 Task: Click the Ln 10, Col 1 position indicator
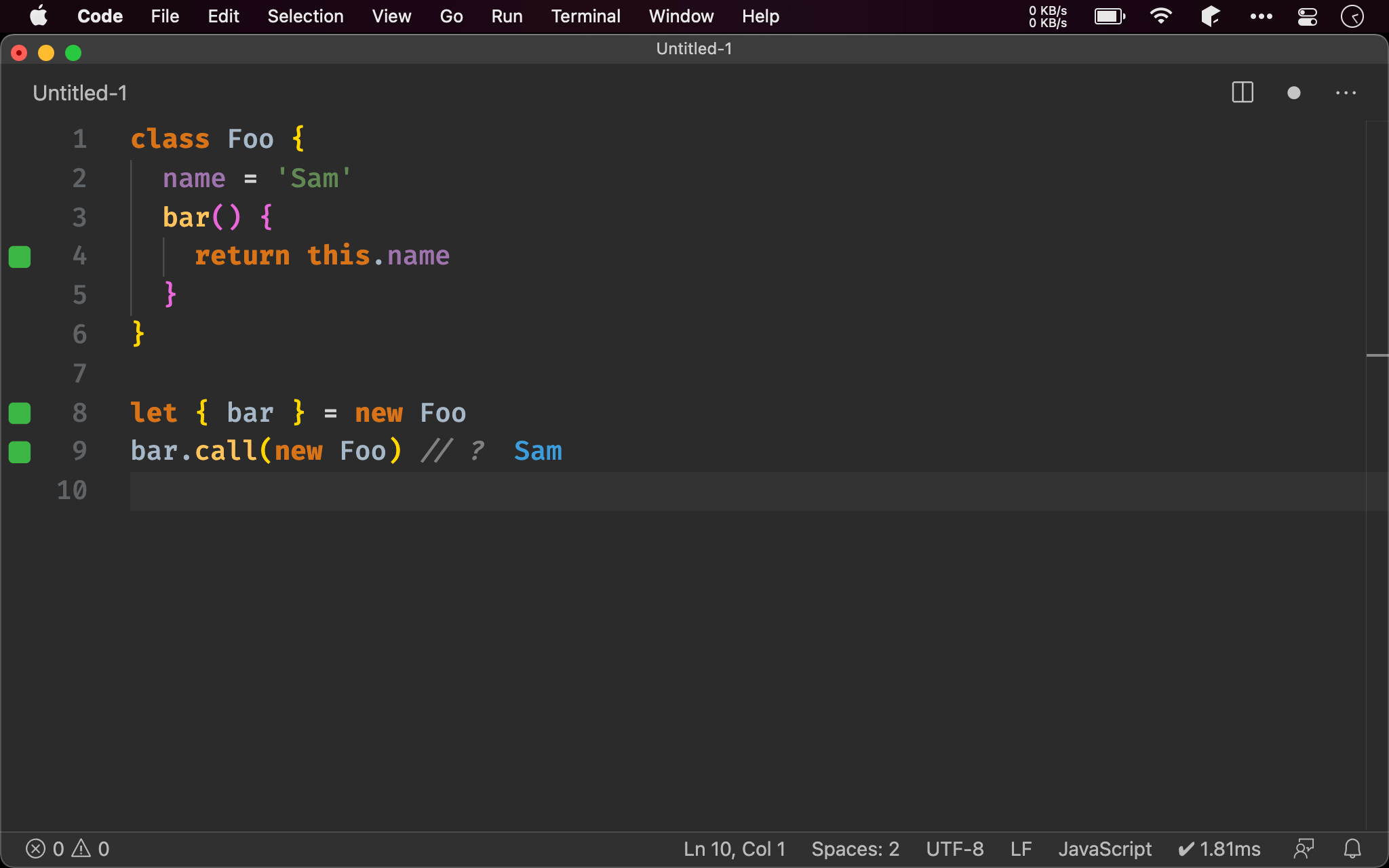click(x=734, y=848)
